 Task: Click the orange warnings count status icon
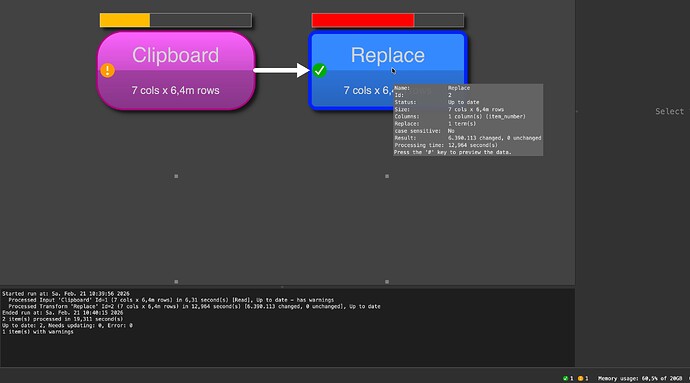[x=580, y=378]
